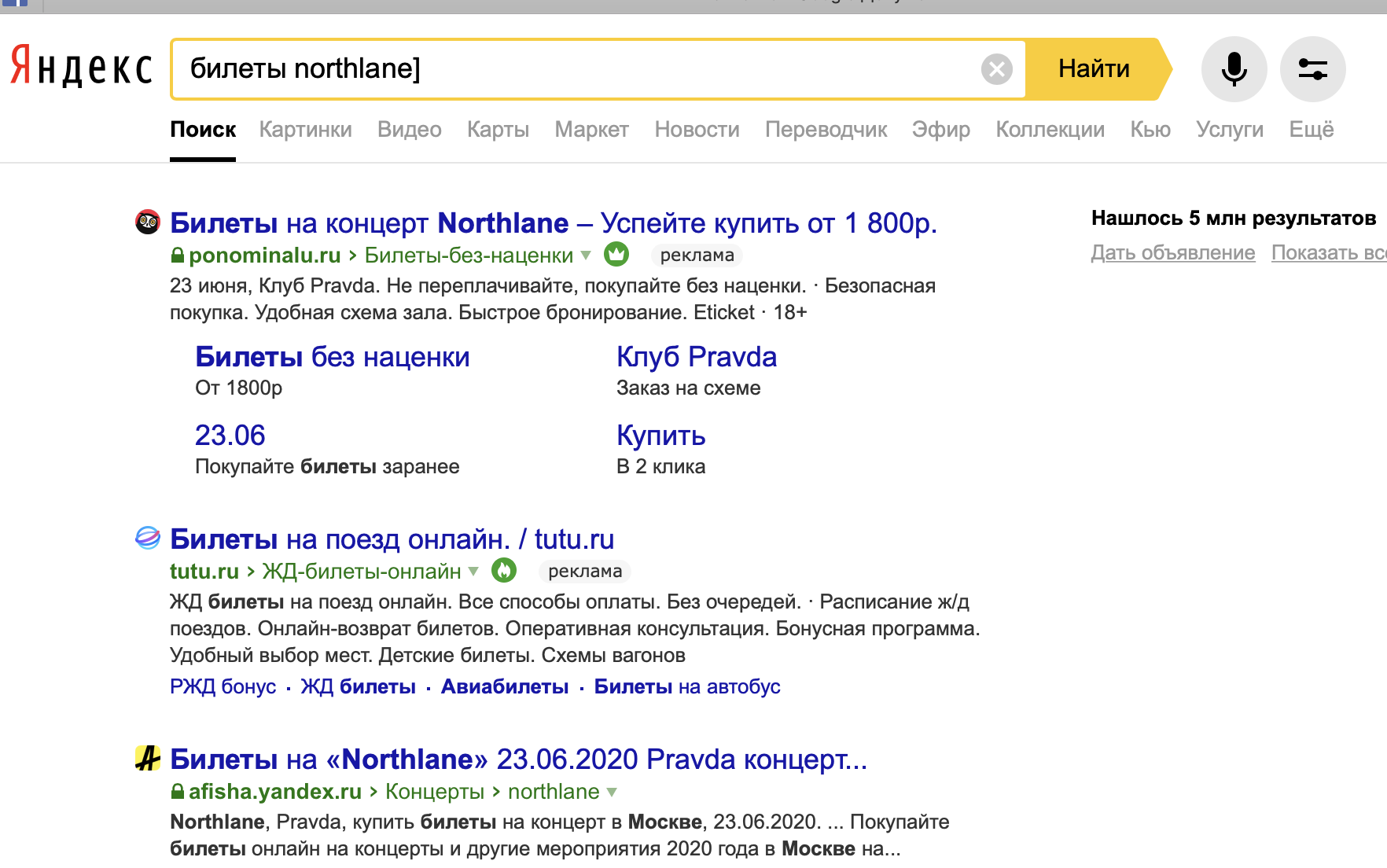The width and height of the screenshot is (1387, 868).
Task: Open the Авиабилеты link
Action: (505, 686)
